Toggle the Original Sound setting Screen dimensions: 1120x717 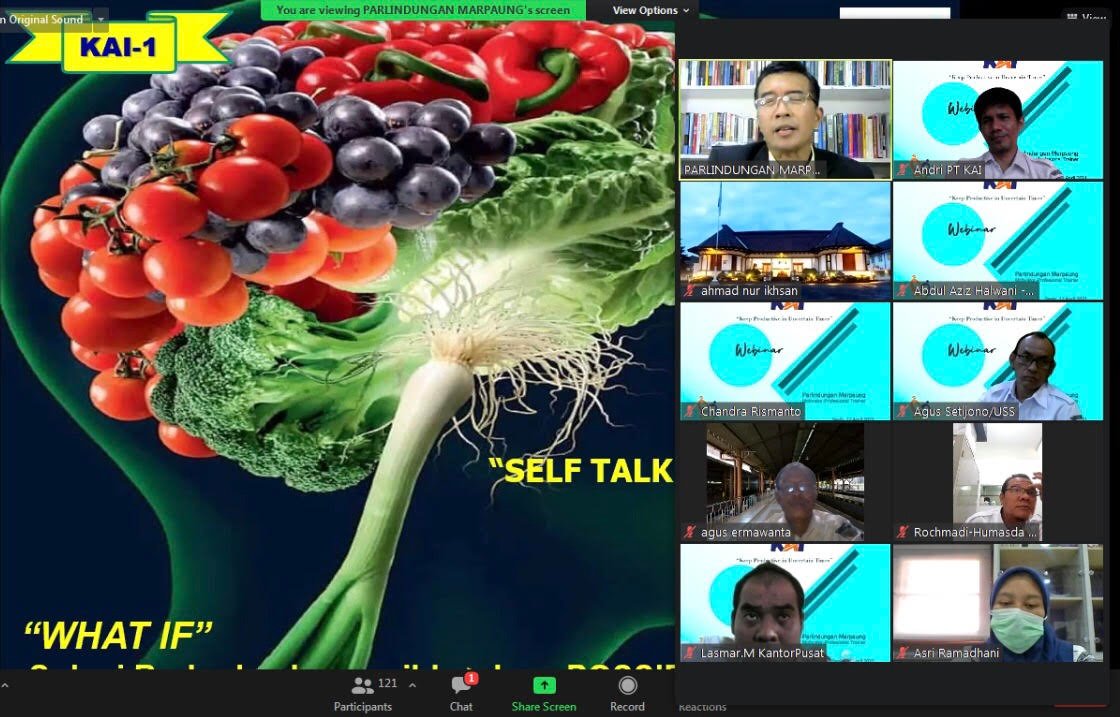click(x=42, y=19)
